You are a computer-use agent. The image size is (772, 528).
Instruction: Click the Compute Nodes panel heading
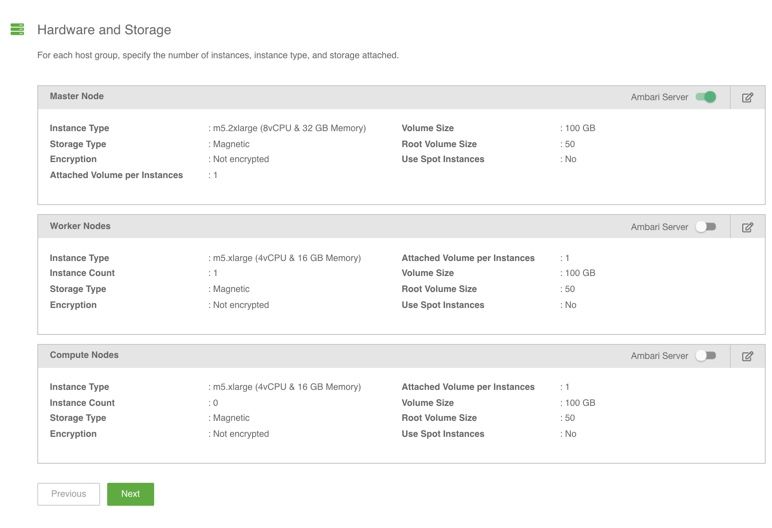pos(84,355)
